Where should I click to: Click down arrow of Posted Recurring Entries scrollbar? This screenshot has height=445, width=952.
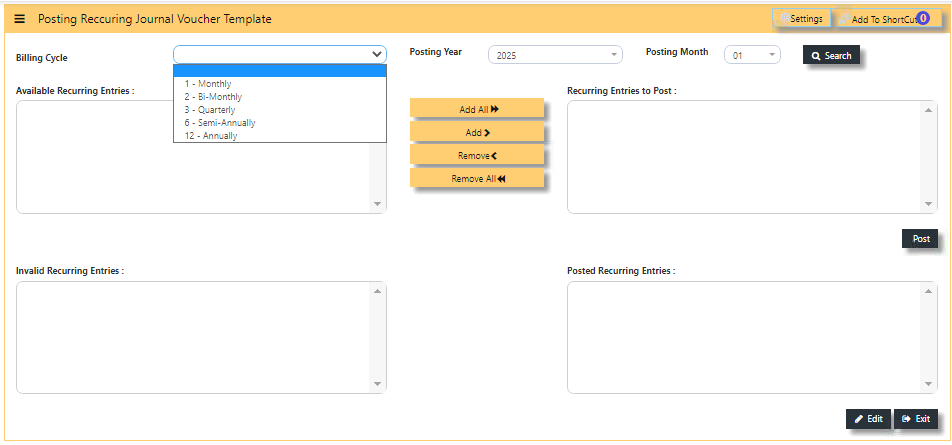coord(927,384)
